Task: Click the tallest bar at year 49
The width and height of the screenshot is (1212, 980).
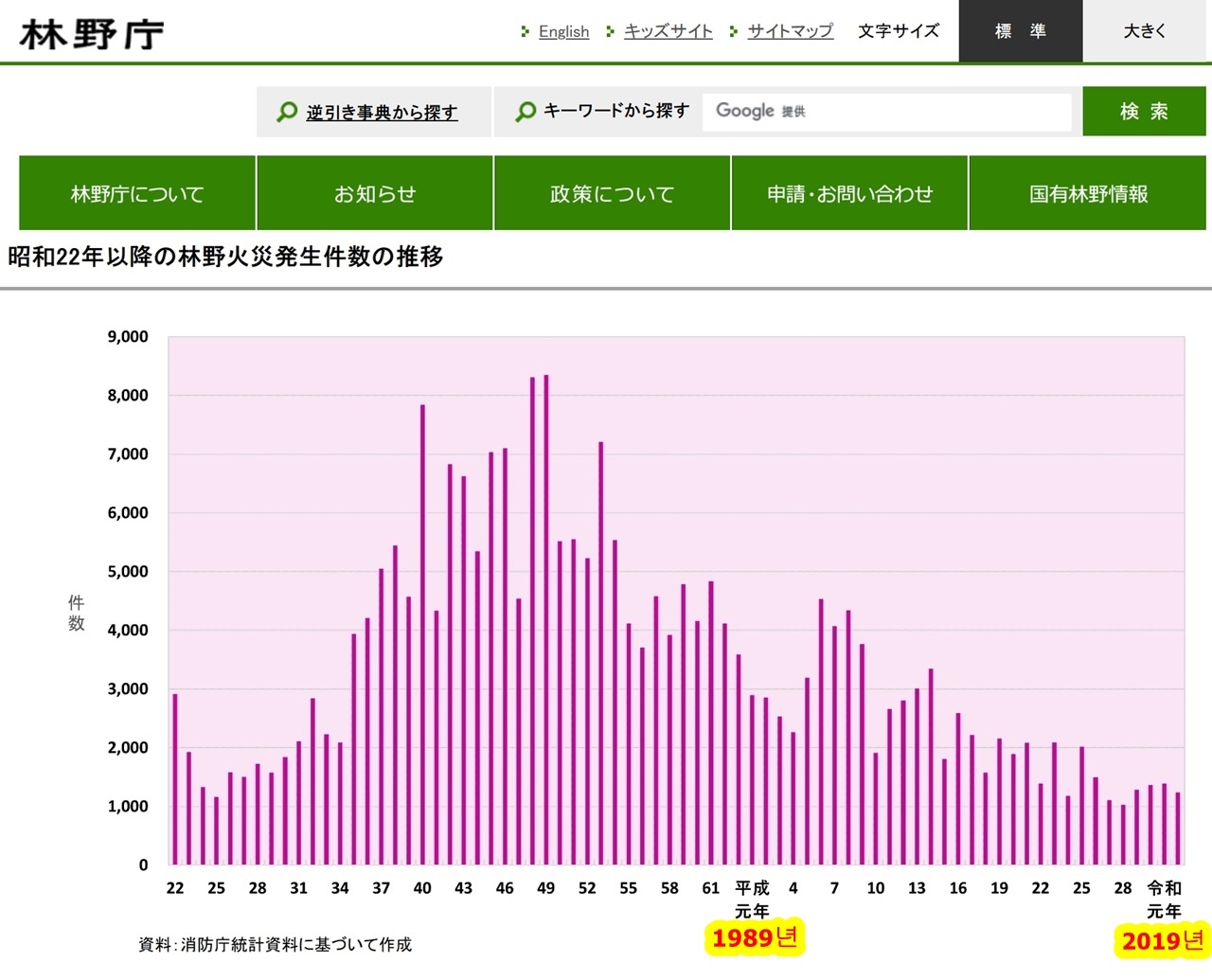Action: (x=546, y=620)
